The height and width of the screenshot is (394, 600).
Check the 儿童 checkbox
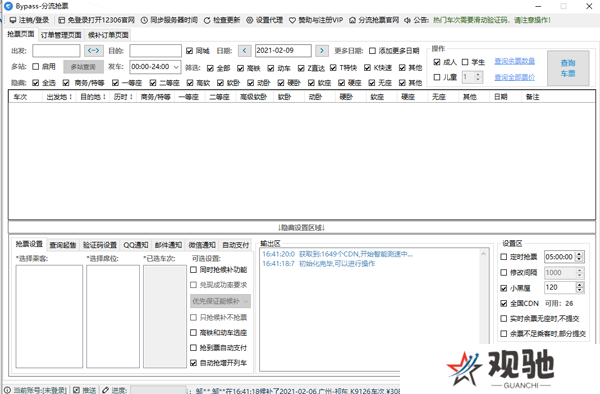437,77
